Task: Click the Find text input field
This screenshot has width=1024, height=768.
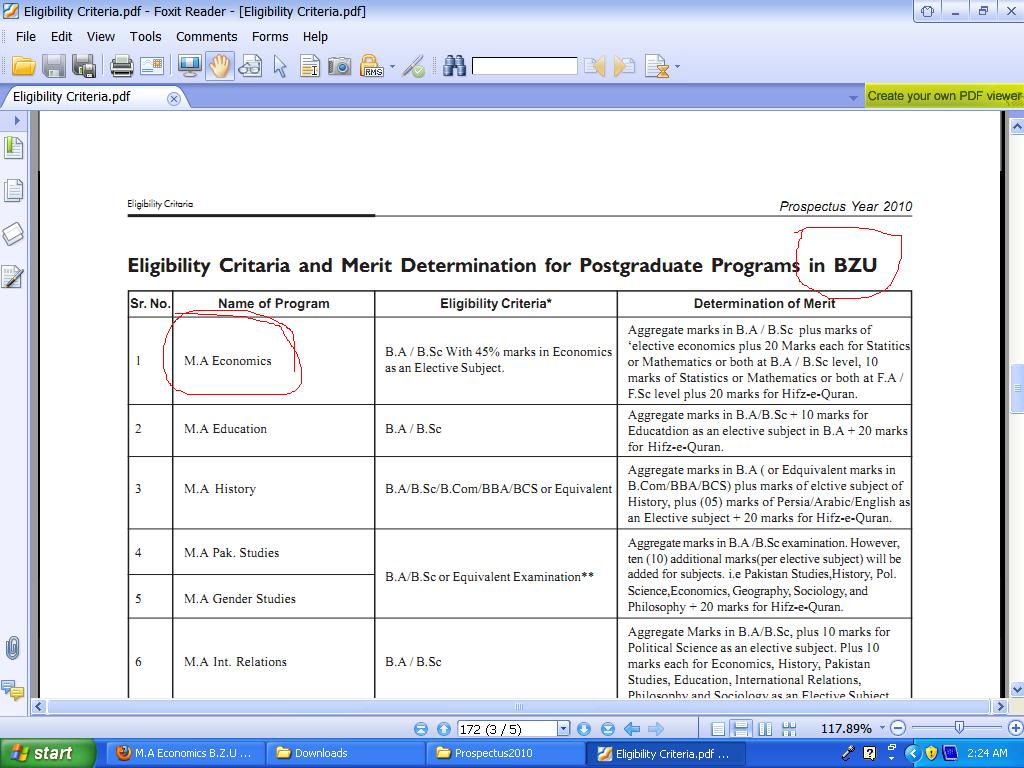Action: pyautogui.click(x=524, y=67)
